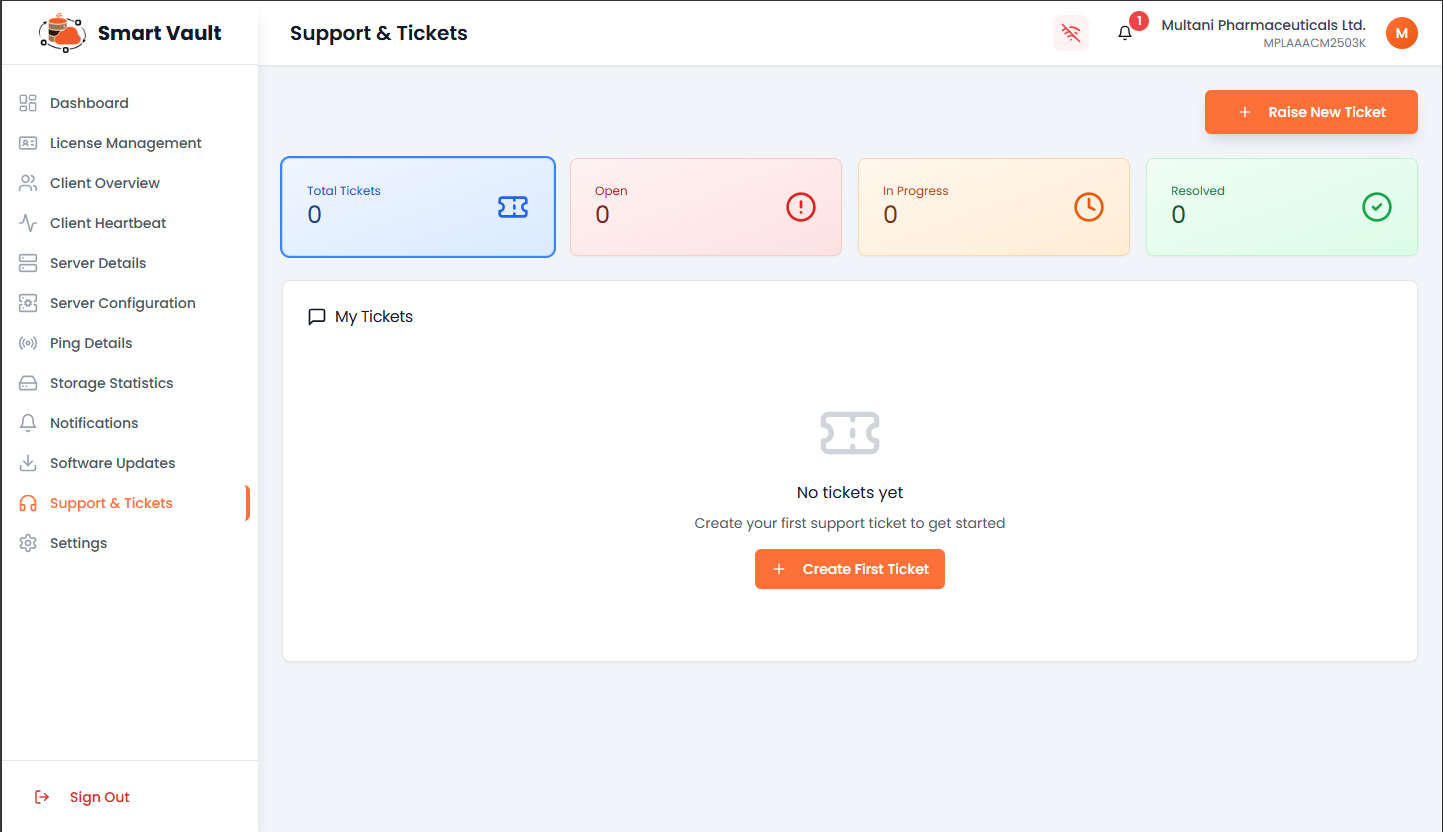Open Storage Statistics disk icon

click(28, 383)
